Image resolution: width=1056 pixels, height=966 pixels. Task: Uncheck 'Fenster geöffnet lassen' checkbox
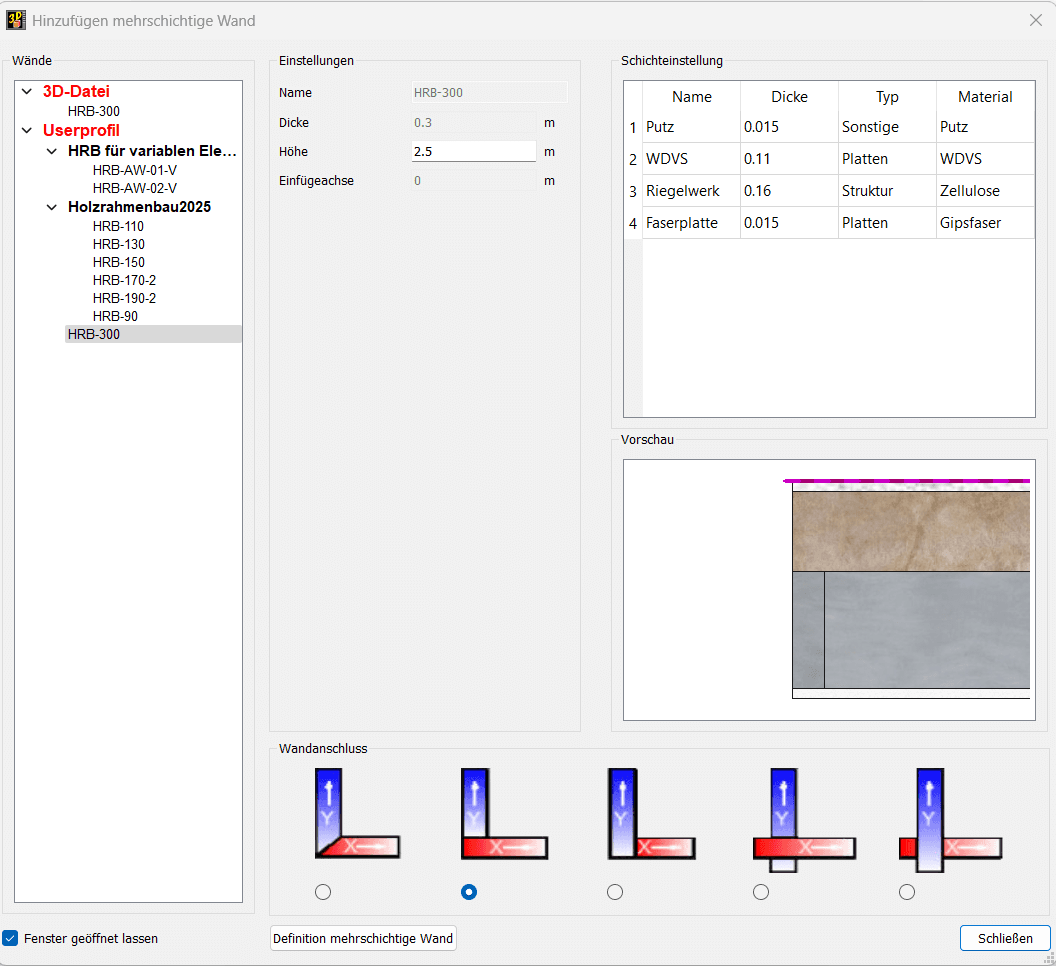[x=11, y=938]
